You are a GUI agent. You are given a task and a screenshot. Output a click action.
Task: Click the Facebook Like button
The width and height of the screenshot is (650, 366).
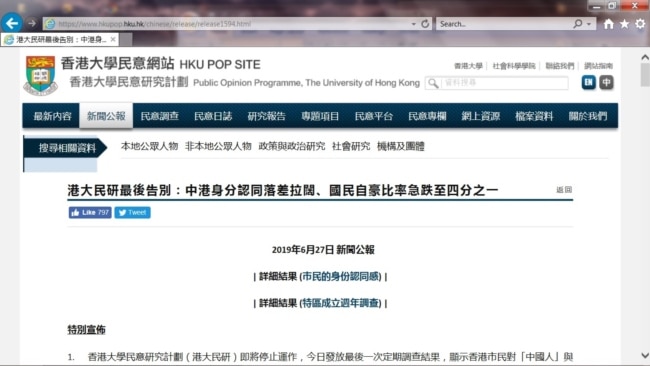[90, 213]
